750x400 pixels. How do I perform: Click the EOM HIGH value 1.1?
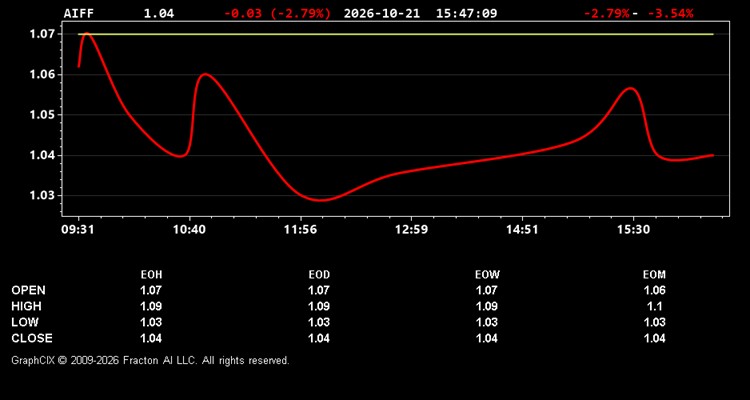pos(654,306)
